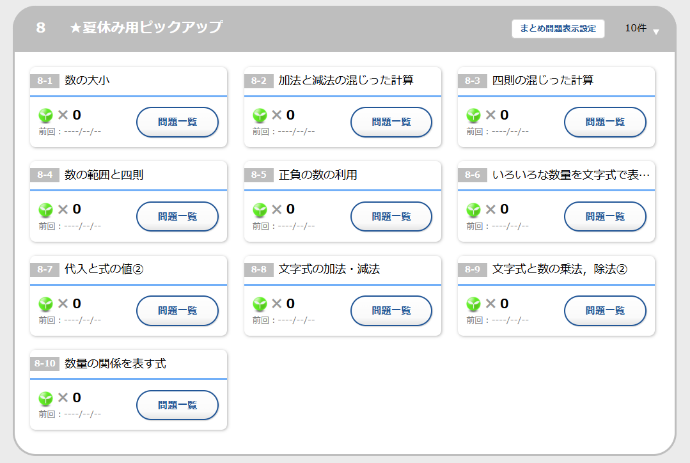690x463 pixels.
Task: Click the green sprout icon in card 8-7
Action: click(45, 304)
